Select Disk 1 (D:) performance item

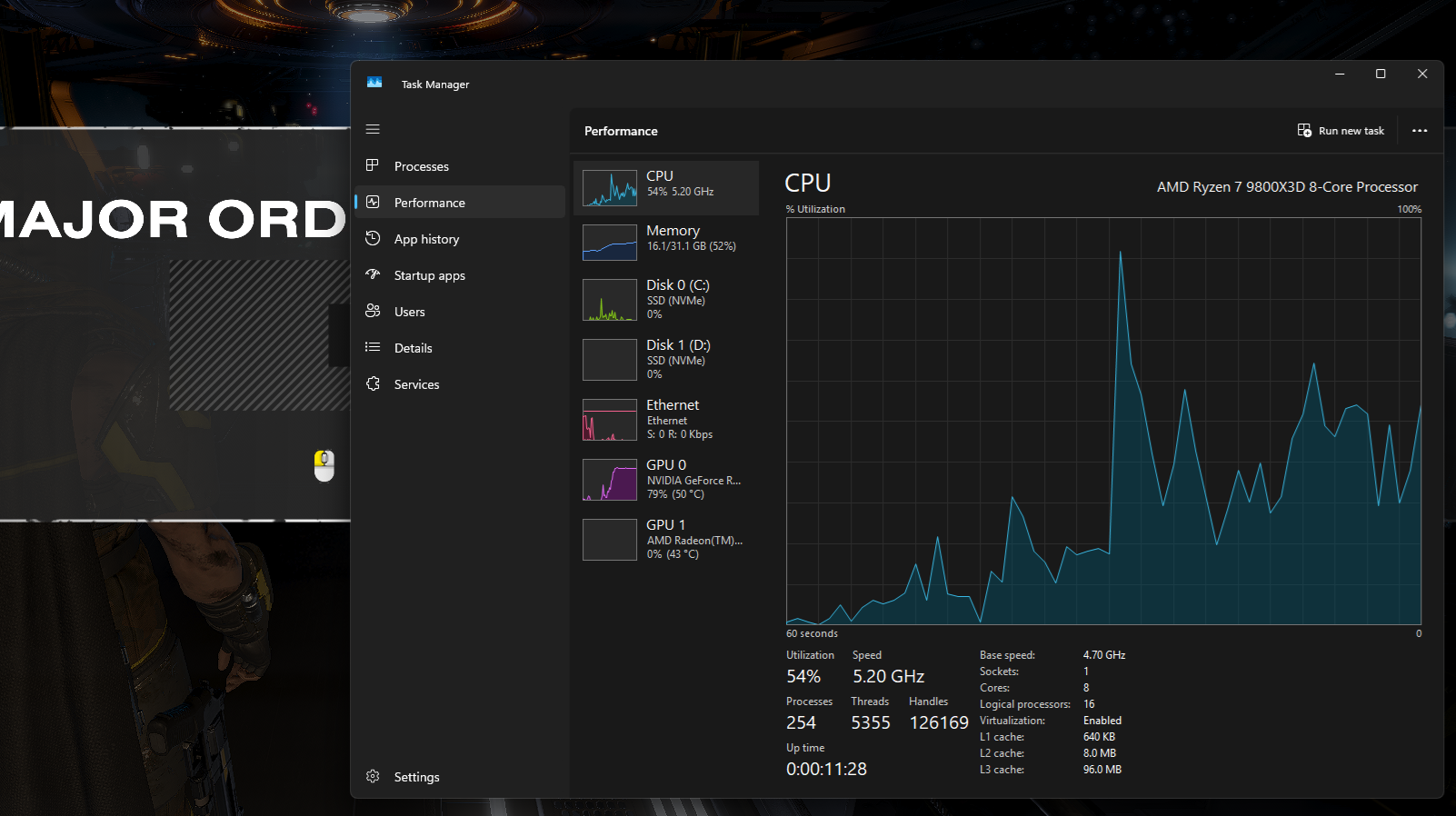click(666, 360)
